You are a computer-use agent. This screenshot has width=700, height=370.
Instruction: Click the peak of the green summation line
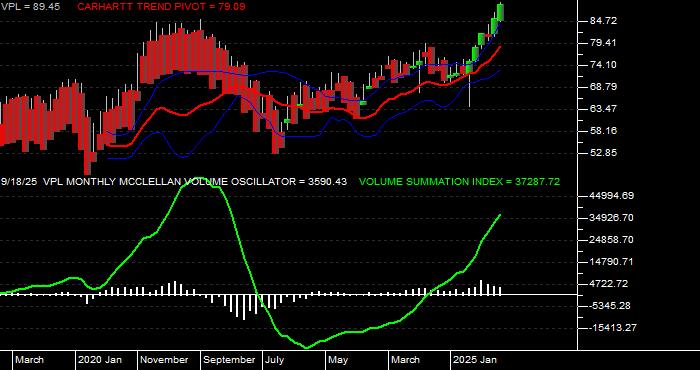(199, 179)
